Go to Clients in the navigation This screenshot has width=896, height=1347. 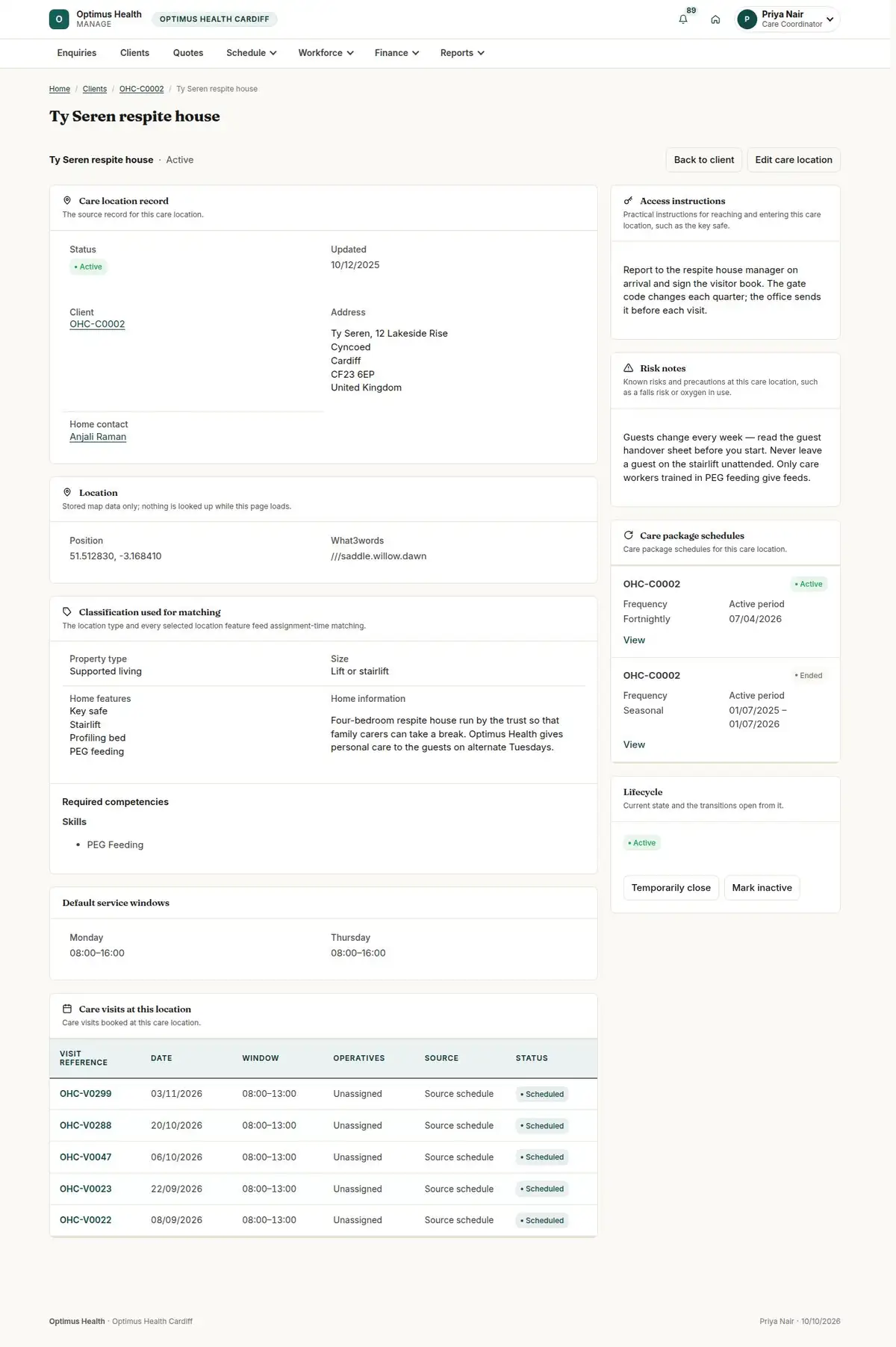pos(134,53)
